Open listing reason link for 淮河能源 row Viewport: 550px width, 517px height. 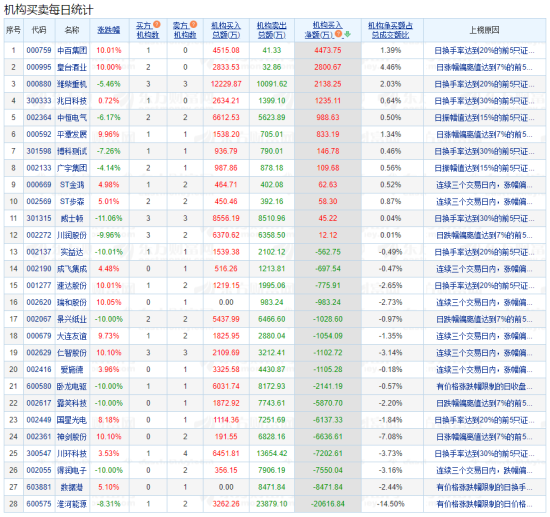484,504
